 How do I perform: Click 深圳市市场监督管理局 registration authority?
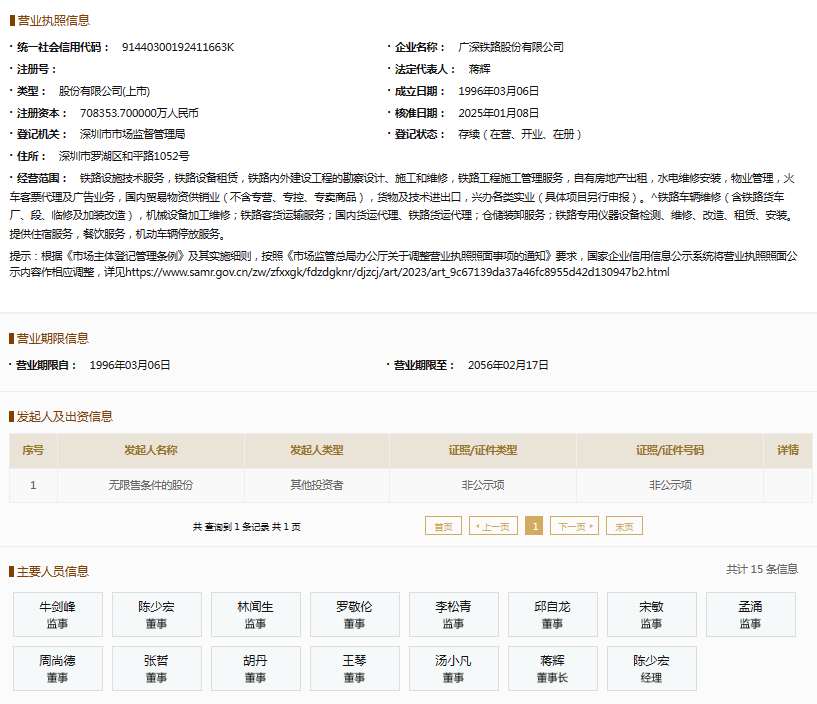(x=132, y=134)
